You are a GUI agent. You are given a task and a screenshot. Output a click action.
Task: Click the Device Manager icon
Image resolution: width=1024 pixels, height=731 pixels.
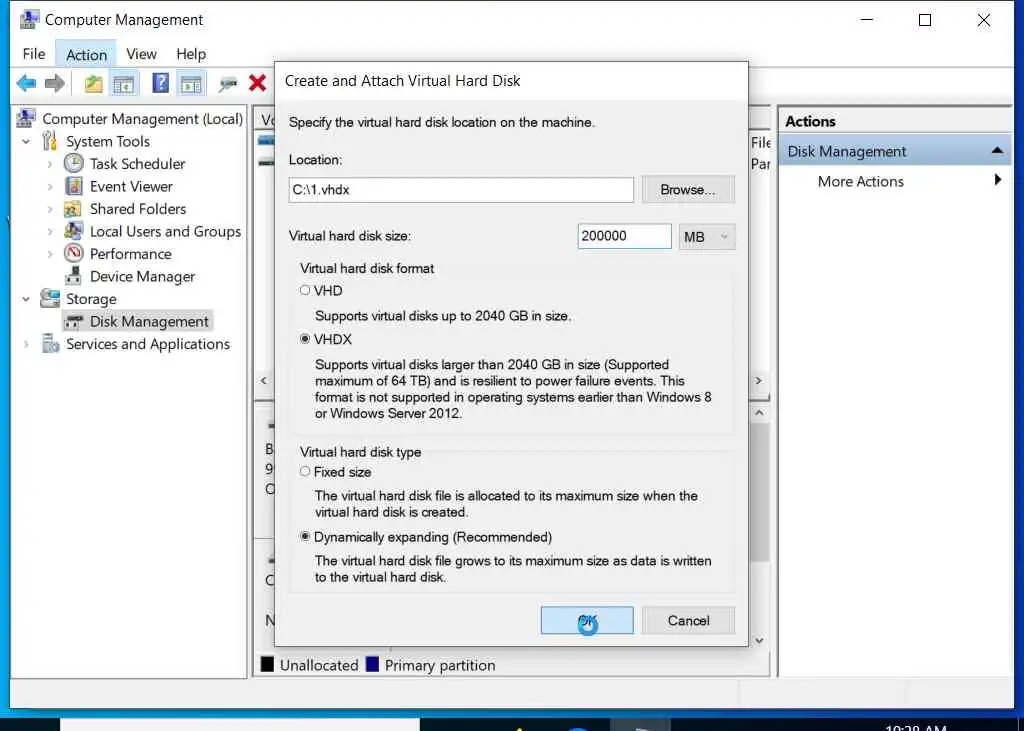tap(74, 276)
